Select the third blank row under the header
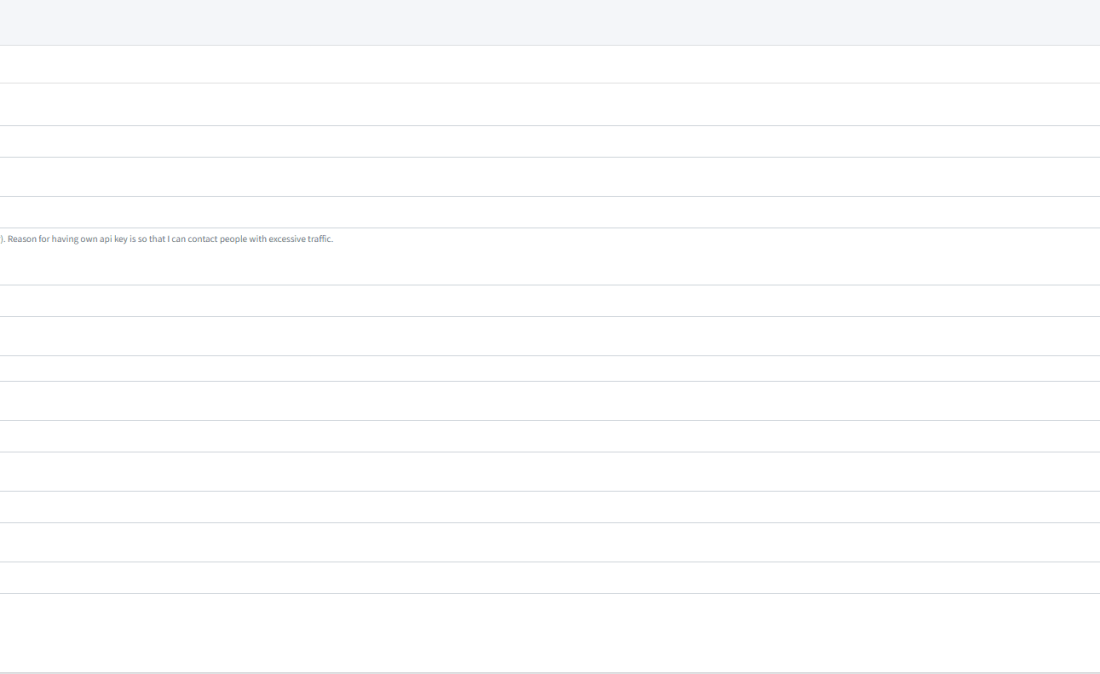 tap(550, 141)
